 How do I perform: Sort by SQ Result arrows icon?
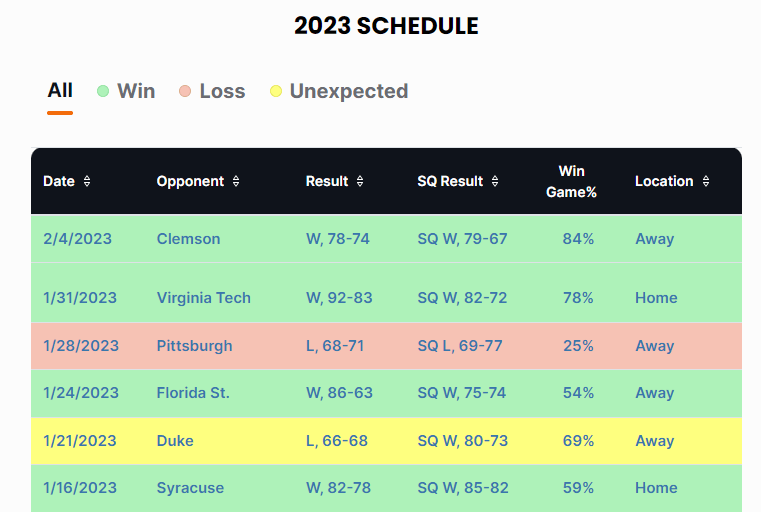(x=495, y=182)
